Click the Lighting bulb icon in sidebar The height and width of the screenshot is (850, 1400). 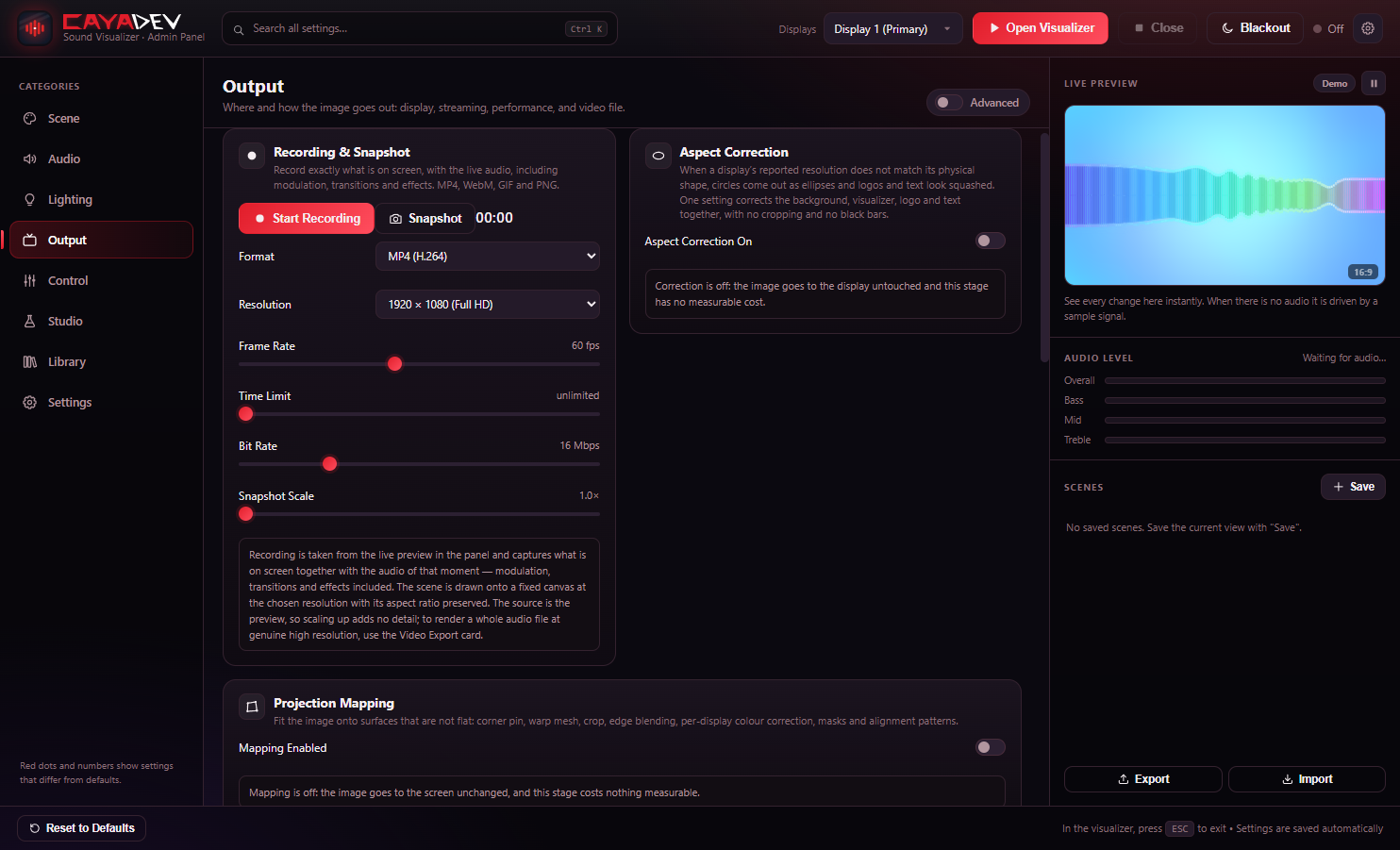click(x=30, y=200)
